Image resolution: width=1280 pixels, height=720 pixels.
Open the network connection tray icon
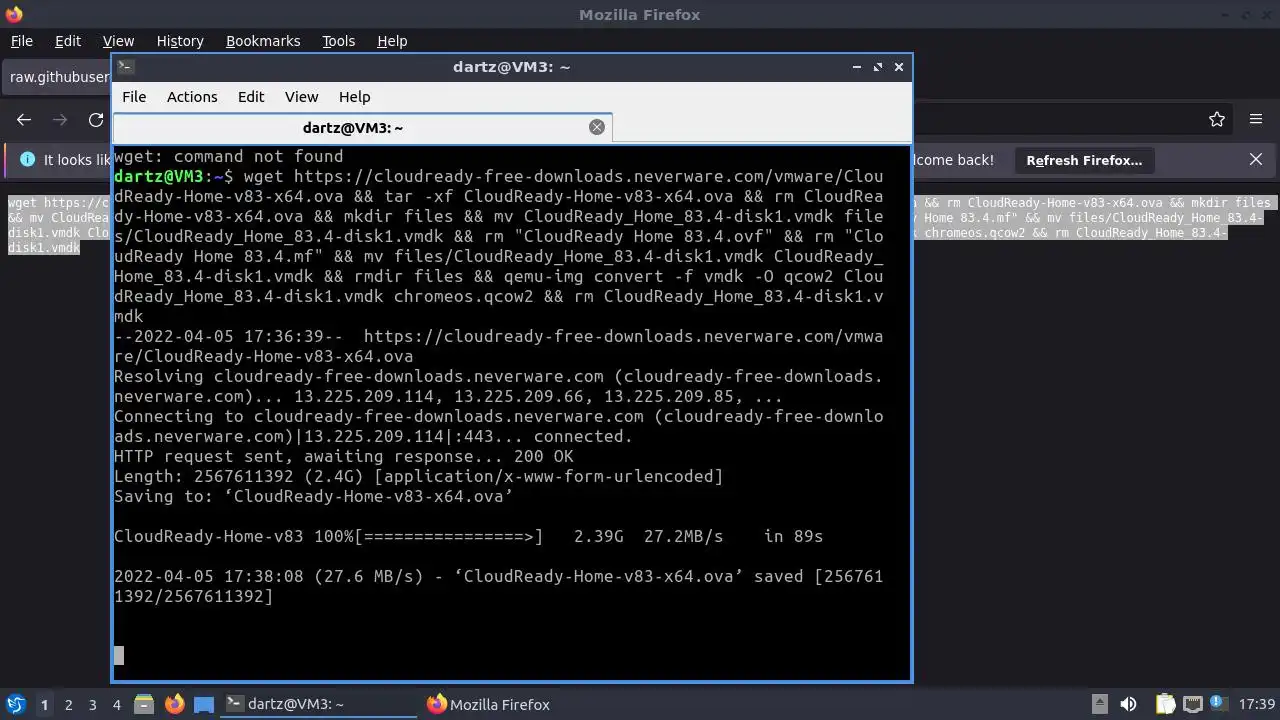1192,704
